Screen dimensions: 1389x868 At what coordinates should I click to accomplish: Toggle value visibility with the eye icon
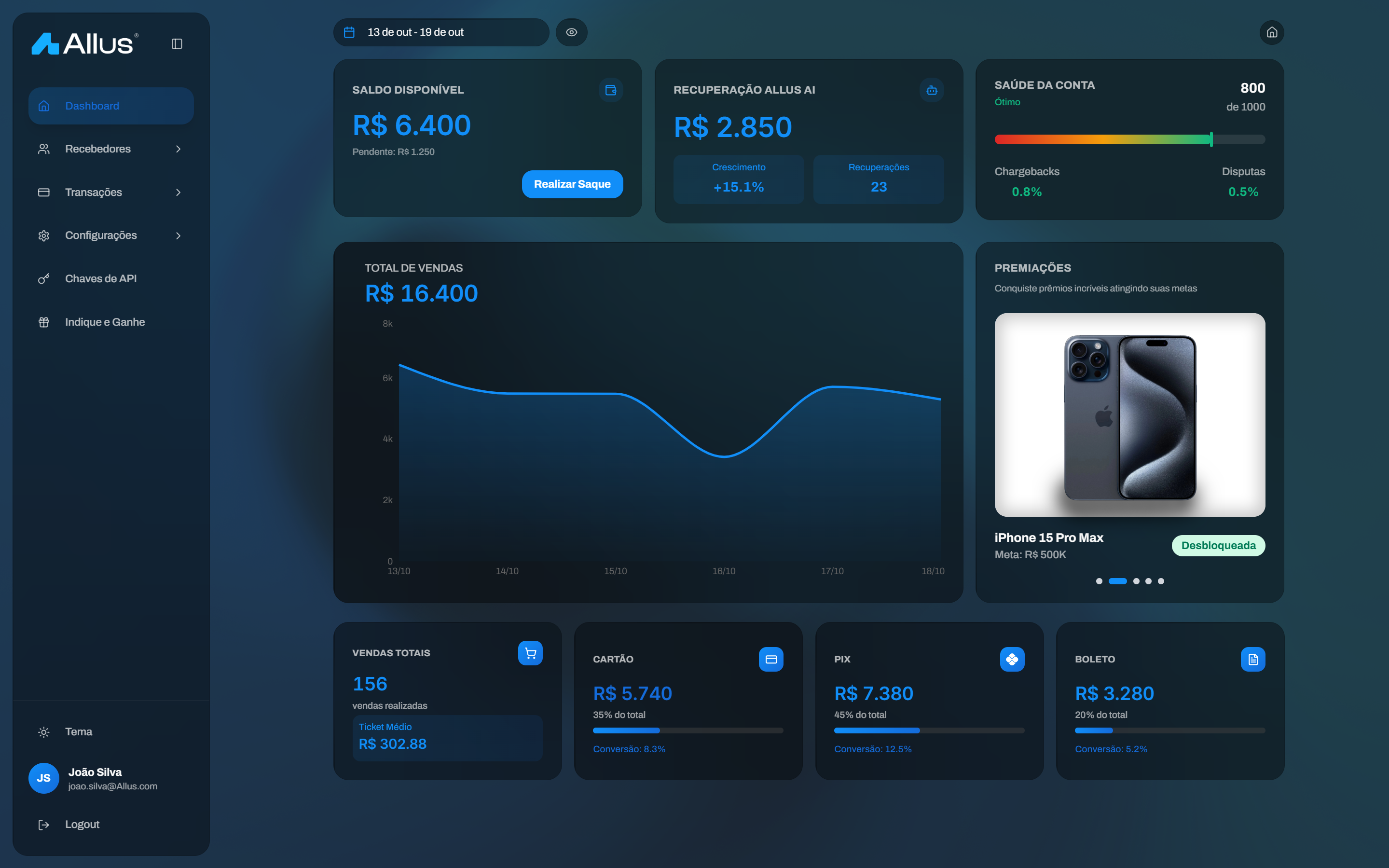coord(571,33)
